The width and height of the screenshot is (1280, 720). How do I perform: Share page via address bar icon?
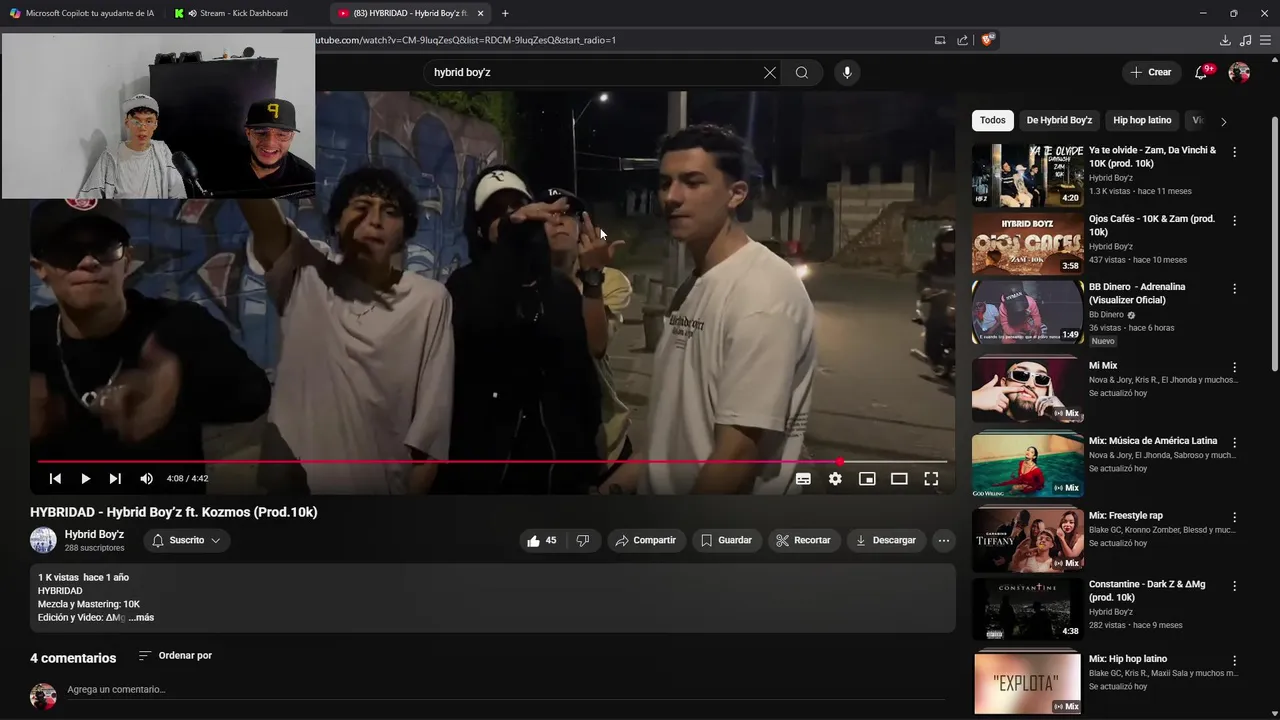click(962, 40)
